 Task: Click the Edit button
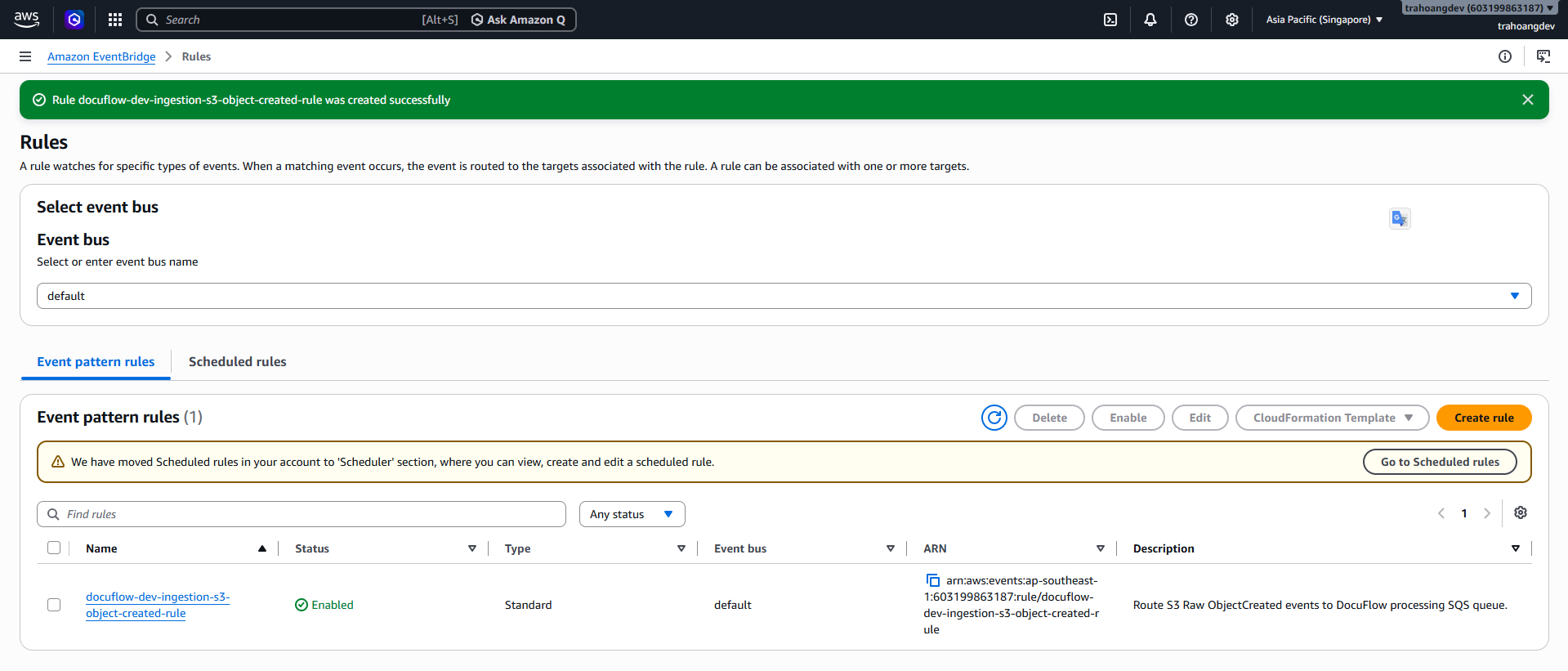coord(1200,418)
